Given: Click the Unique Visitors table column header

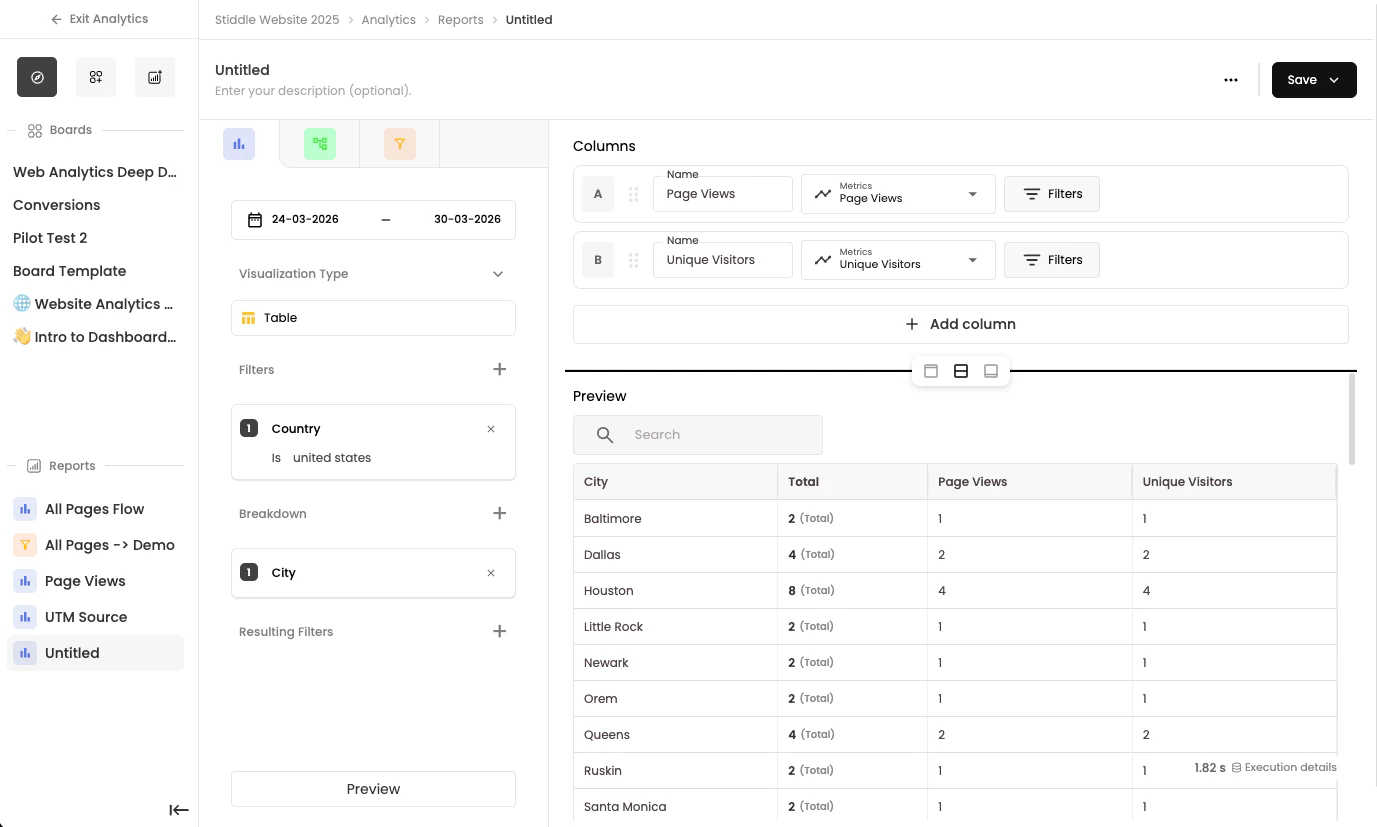Looking at the screenshot, I should pos(1234,482).
